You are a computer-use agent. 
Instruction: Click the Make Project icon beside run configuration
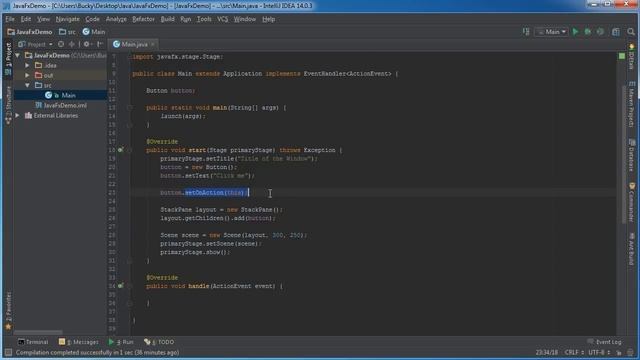[526, 31]
